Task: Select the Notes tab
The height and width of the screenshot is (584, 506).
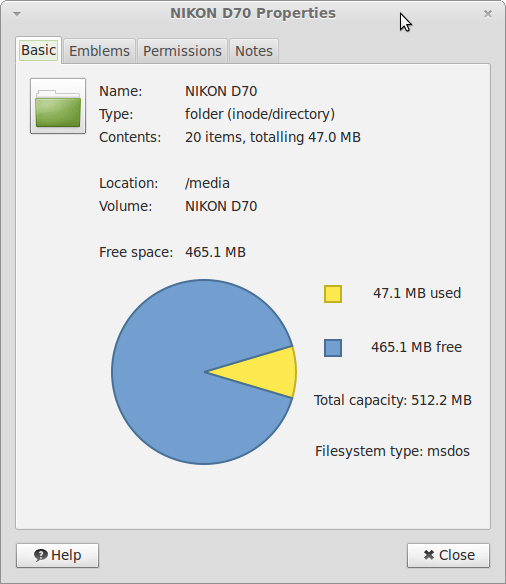Action: (x=254, y=51)
